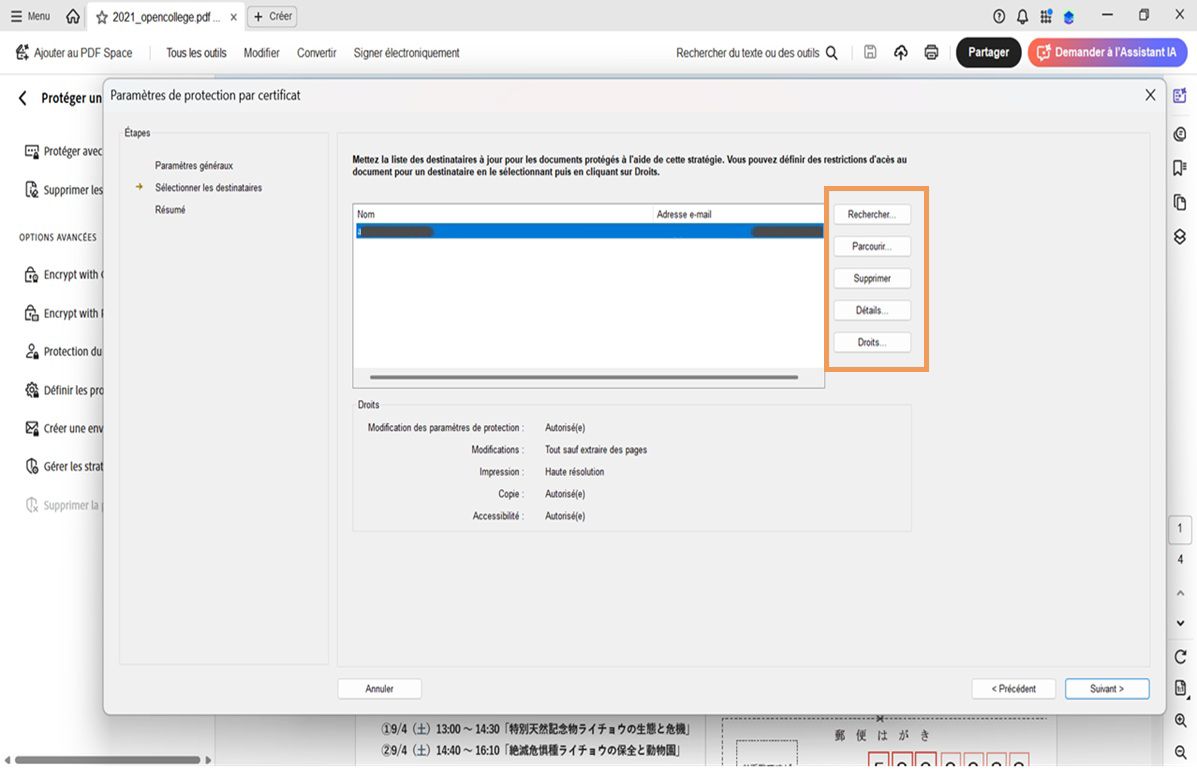Print the PDF document
Image resolution: width=1197 pixels, height=773 pixels.
[x=931, y=52]
